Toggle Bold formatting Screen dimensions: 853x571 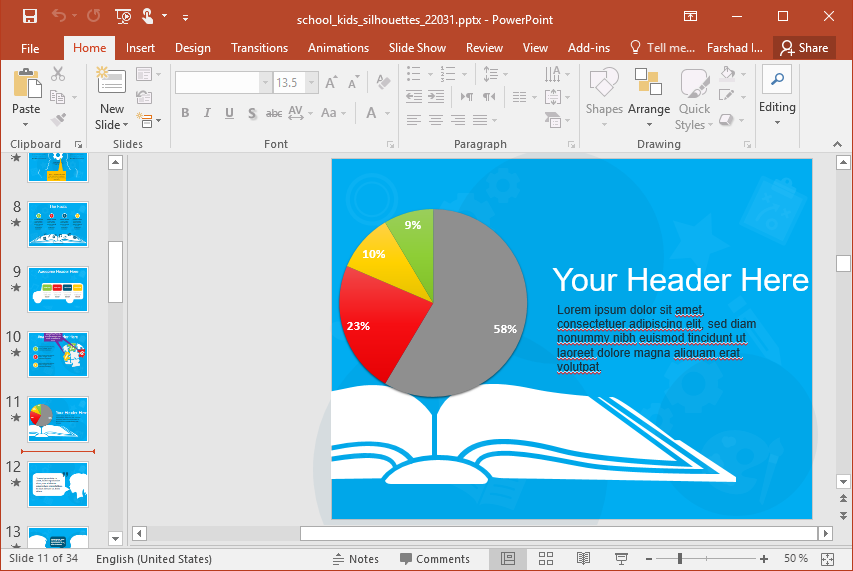(186, 113)
